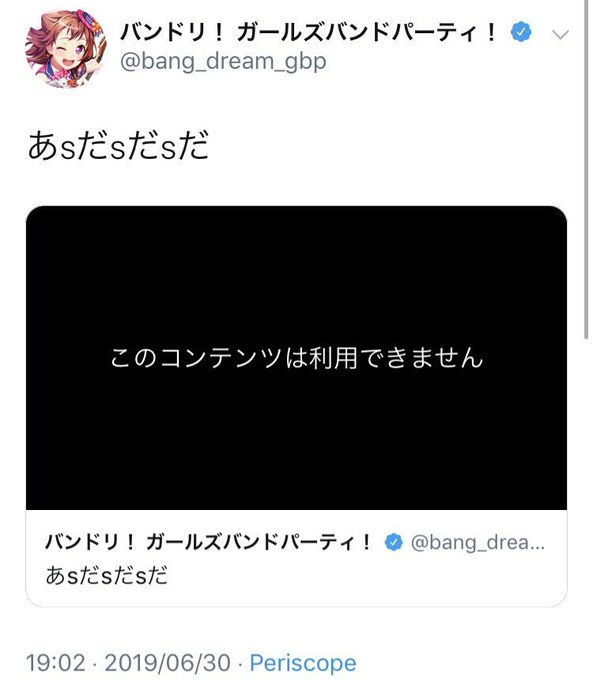Click the このコンテンツは利用できません message

[296, 358]
